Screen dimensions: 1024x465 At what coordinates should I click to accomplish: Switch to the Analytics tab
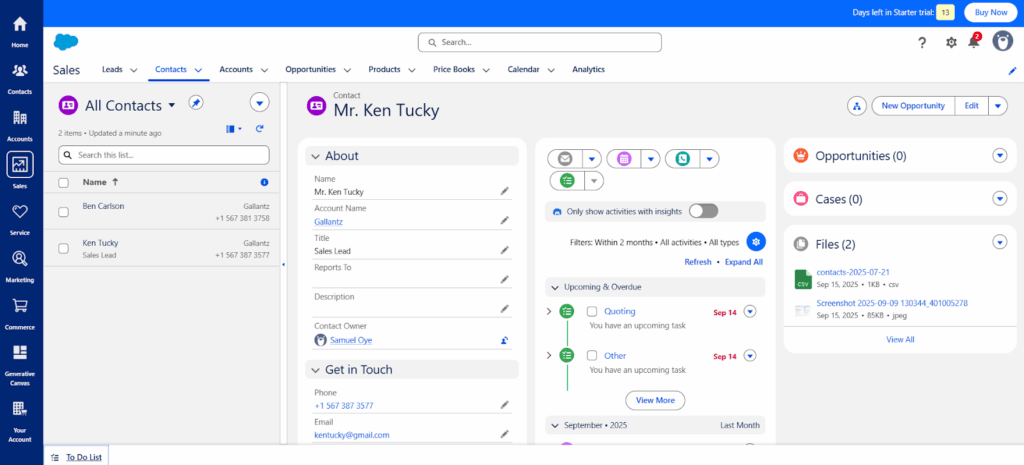point(588,70)
